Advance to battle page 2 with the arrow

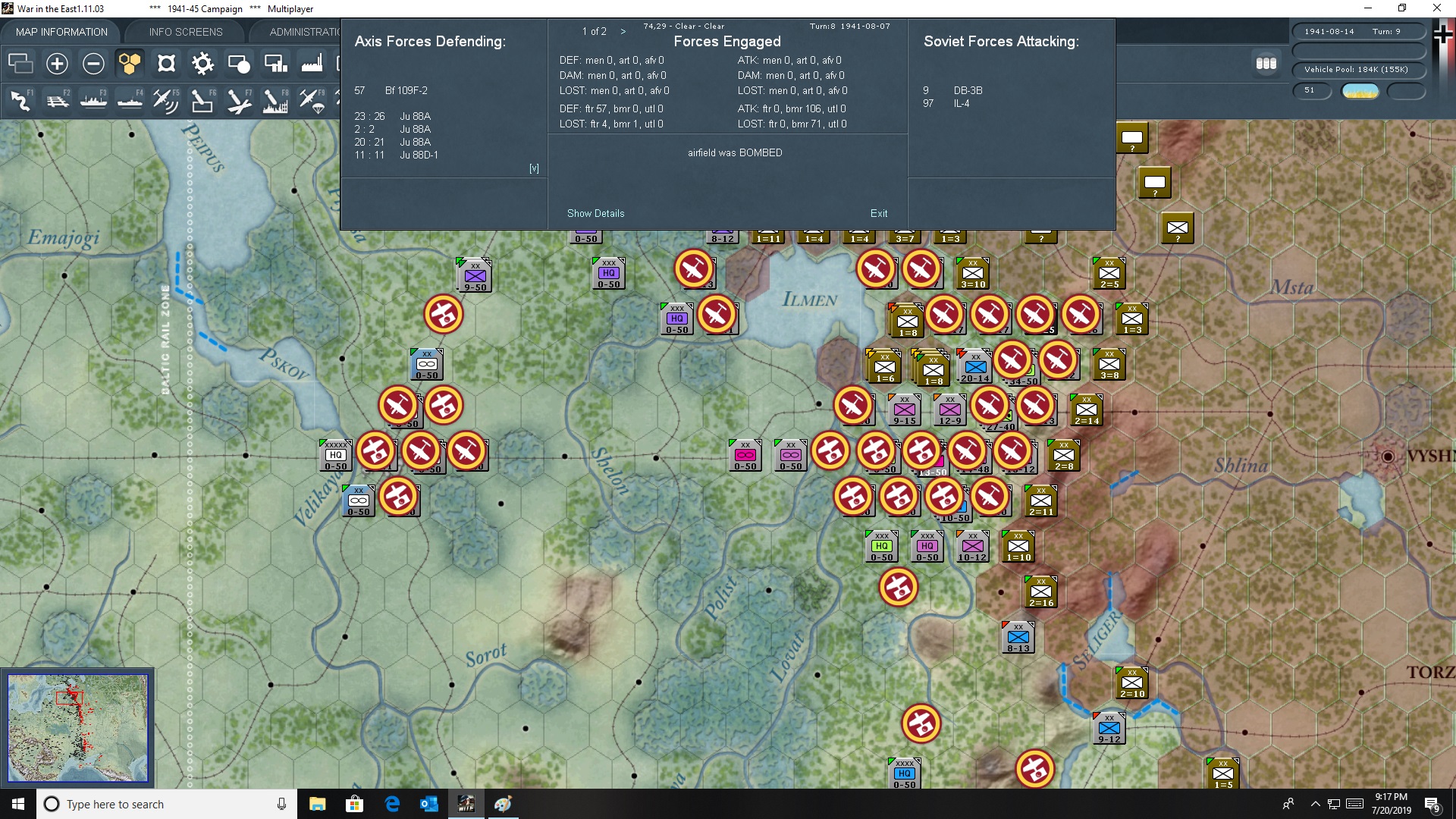(x=623, y=31)
